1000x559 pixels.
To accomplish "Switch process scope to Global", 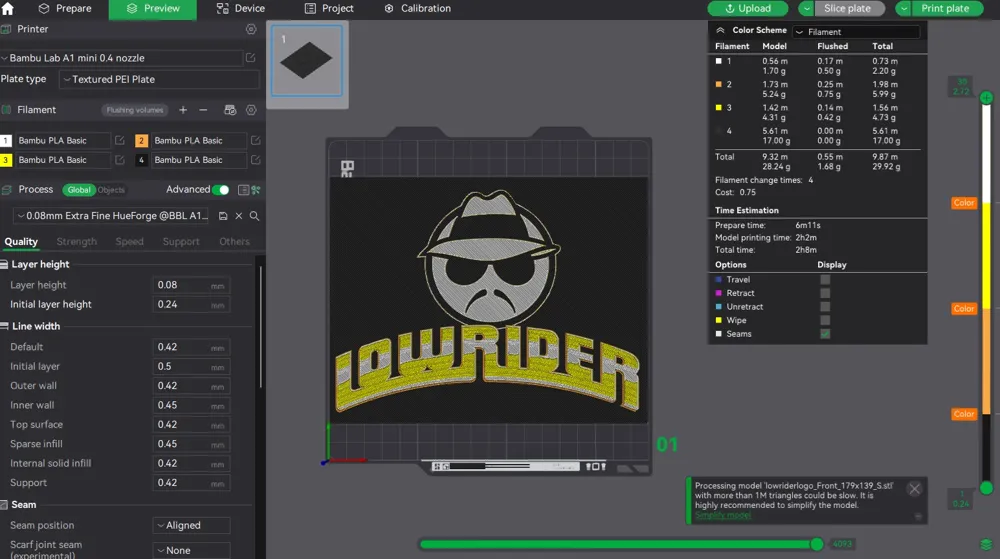I will pos(78,190).
